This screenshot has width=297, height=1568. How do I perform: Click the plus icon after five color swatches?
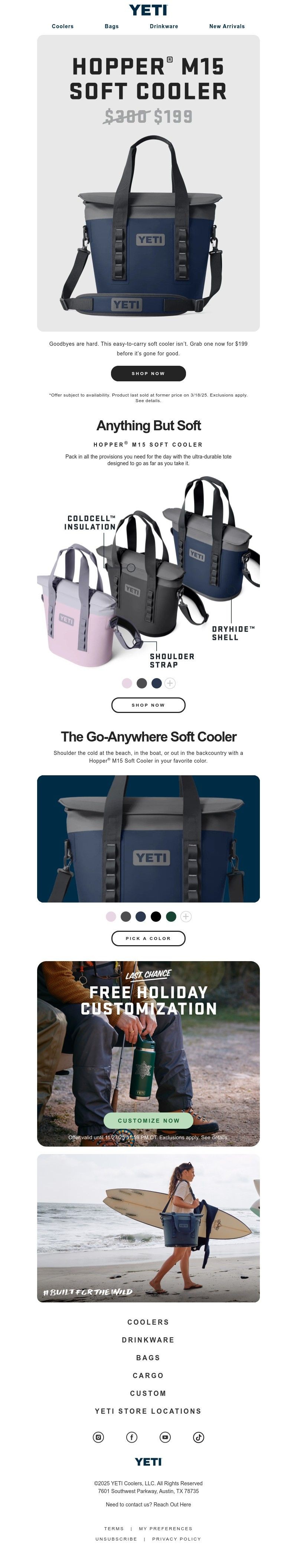[186, 917]
